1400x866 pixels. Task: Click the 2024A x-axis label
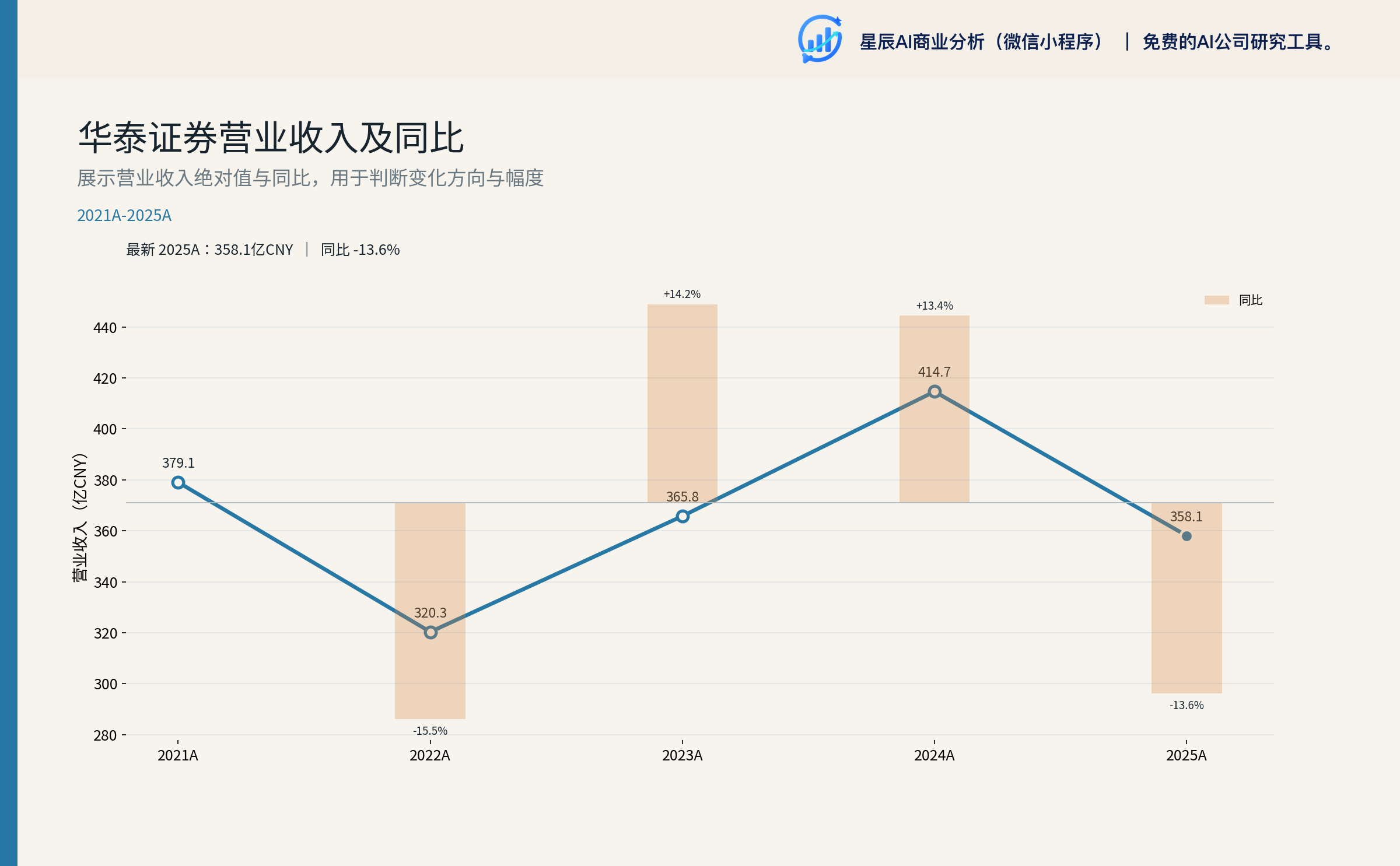[x=935, y=755]
